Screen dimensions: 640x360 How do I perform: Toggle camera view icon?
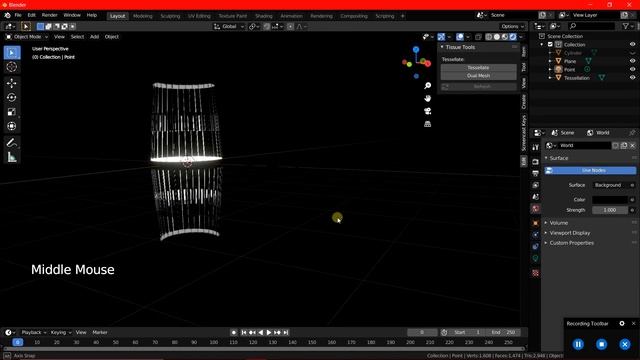pyautogui.click(x=427, y=111)
